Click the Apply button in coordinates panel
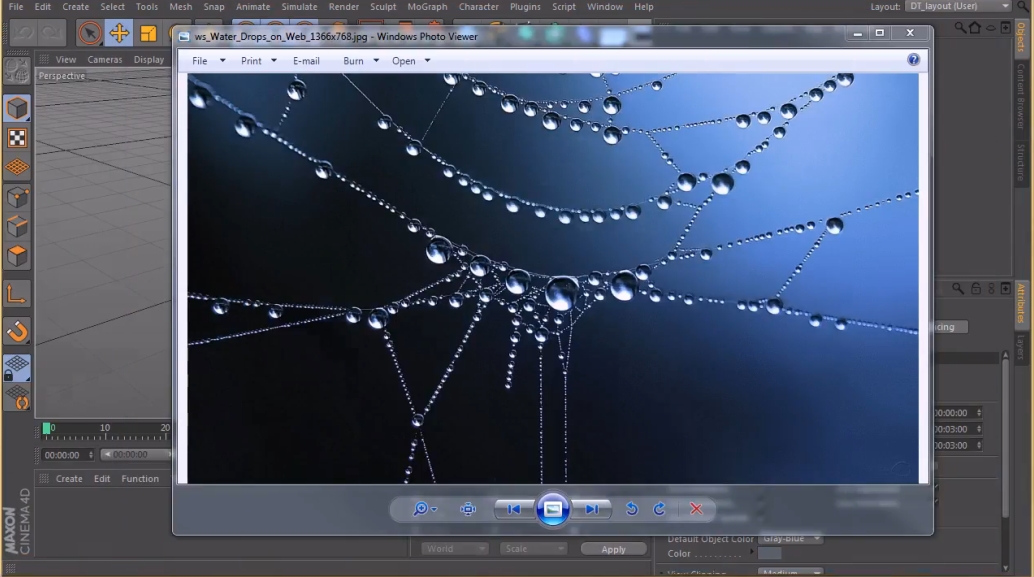The image size is (1034, 577). 613,549
